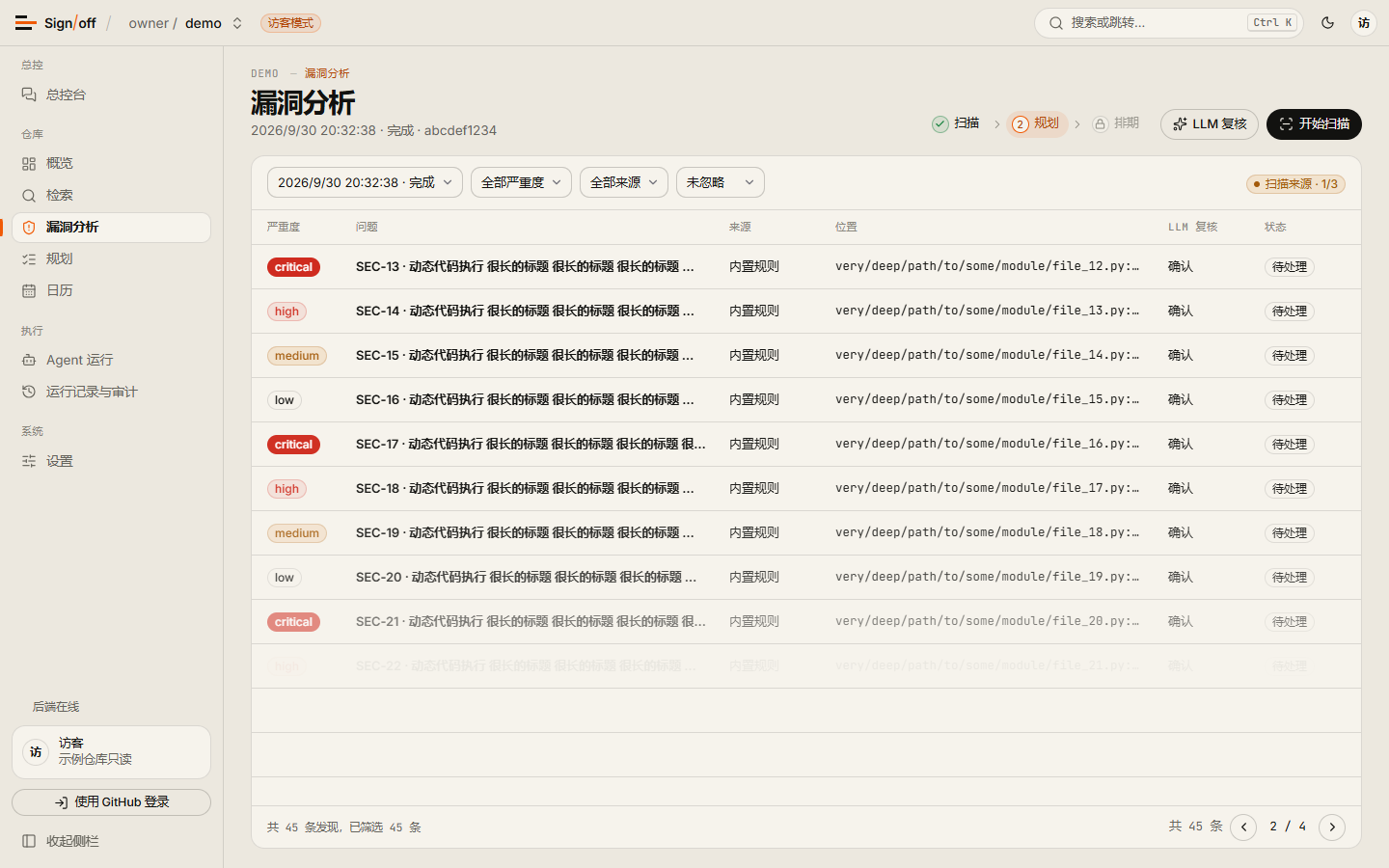
Task: Click file_17.py location on SEC-18
Action: tap(987, 488)
